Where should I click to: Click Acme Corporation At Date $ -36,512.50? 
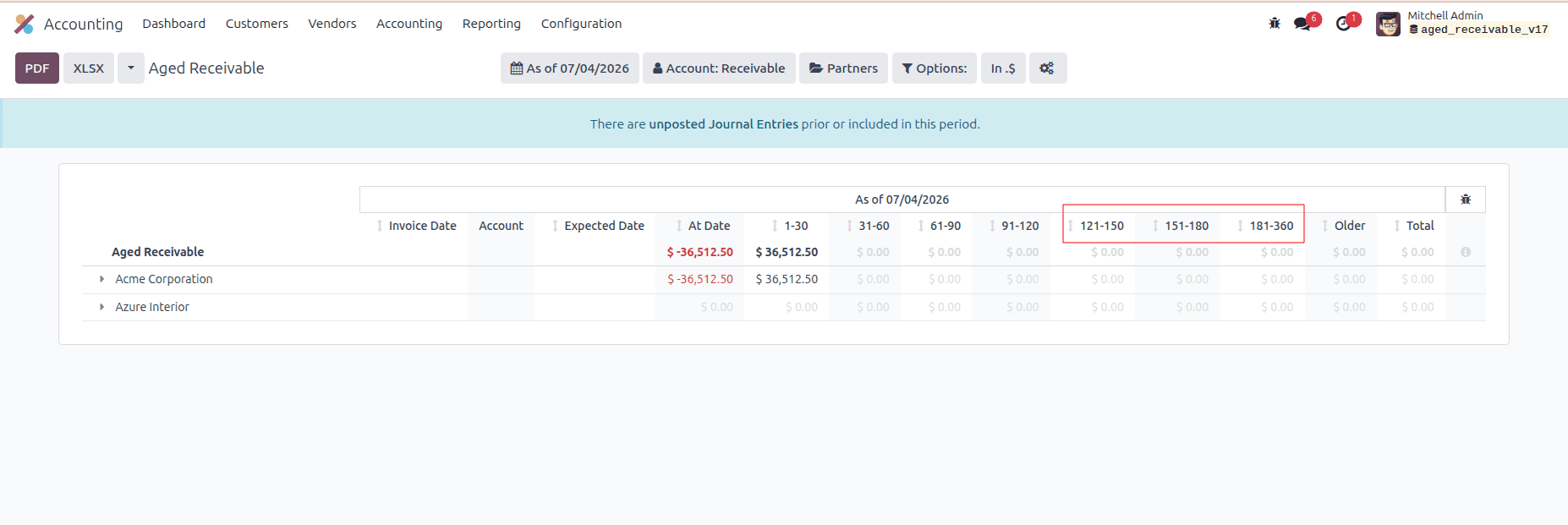click(700, 279)
